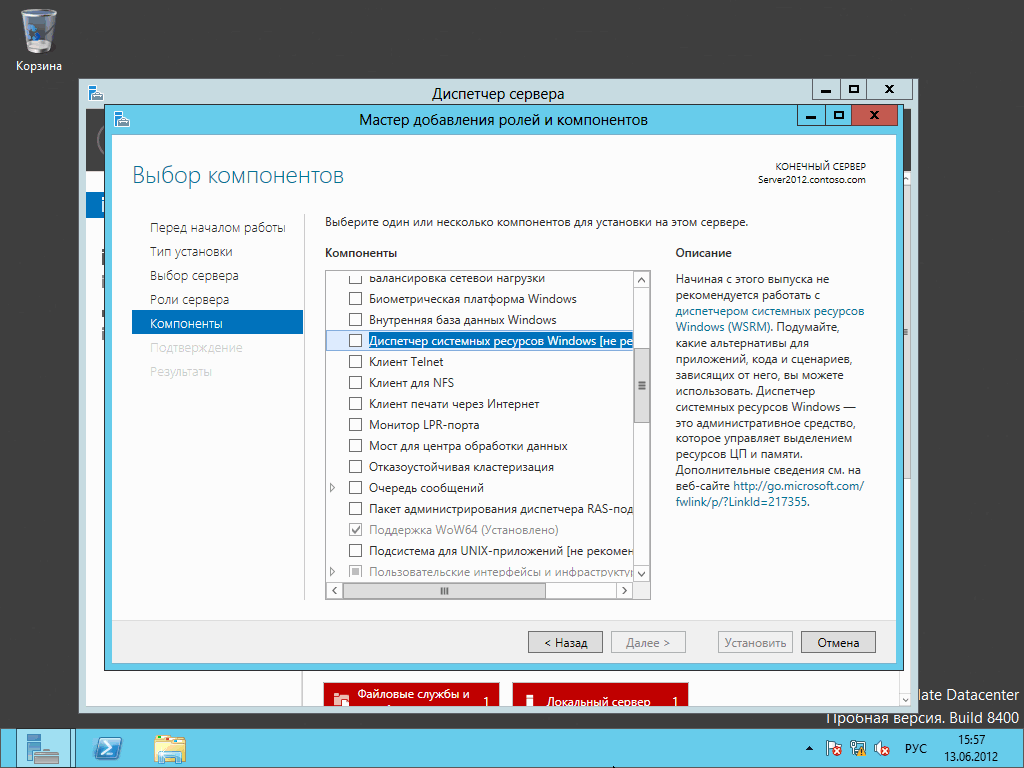Enable the Клиент Telnet checkbox

click(x=355, y=362)
